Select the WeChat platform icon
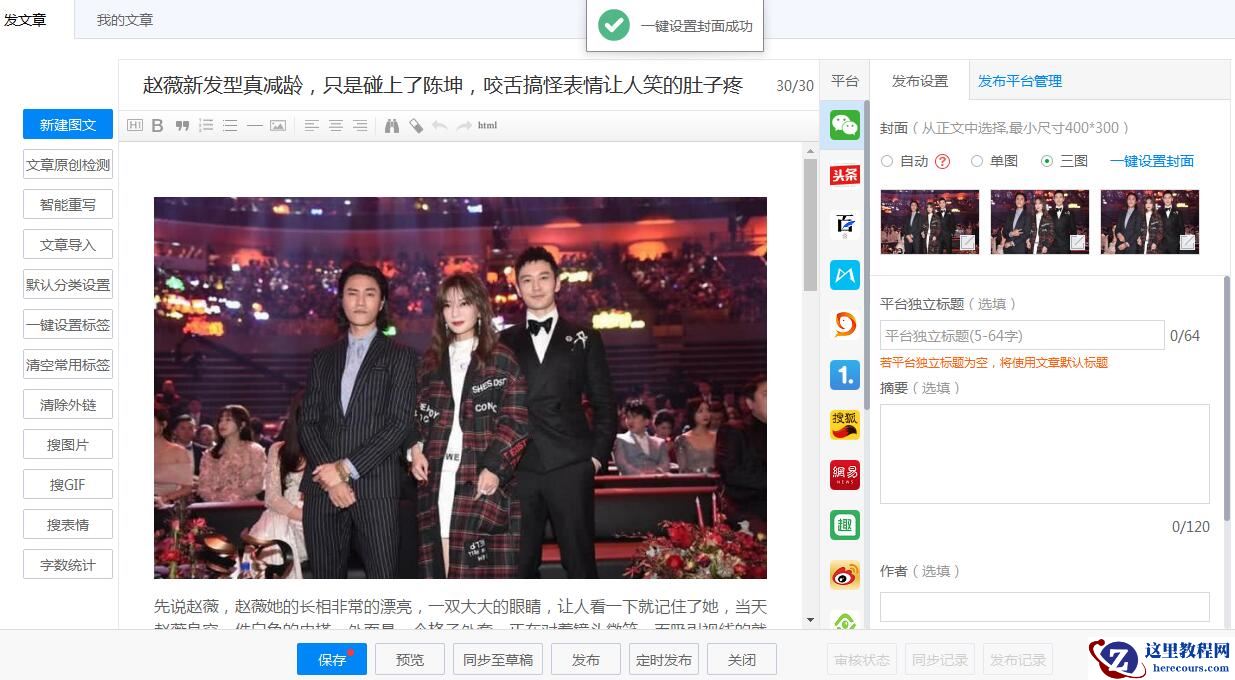This screenshot has height=680, width=1235. [845, 125]
